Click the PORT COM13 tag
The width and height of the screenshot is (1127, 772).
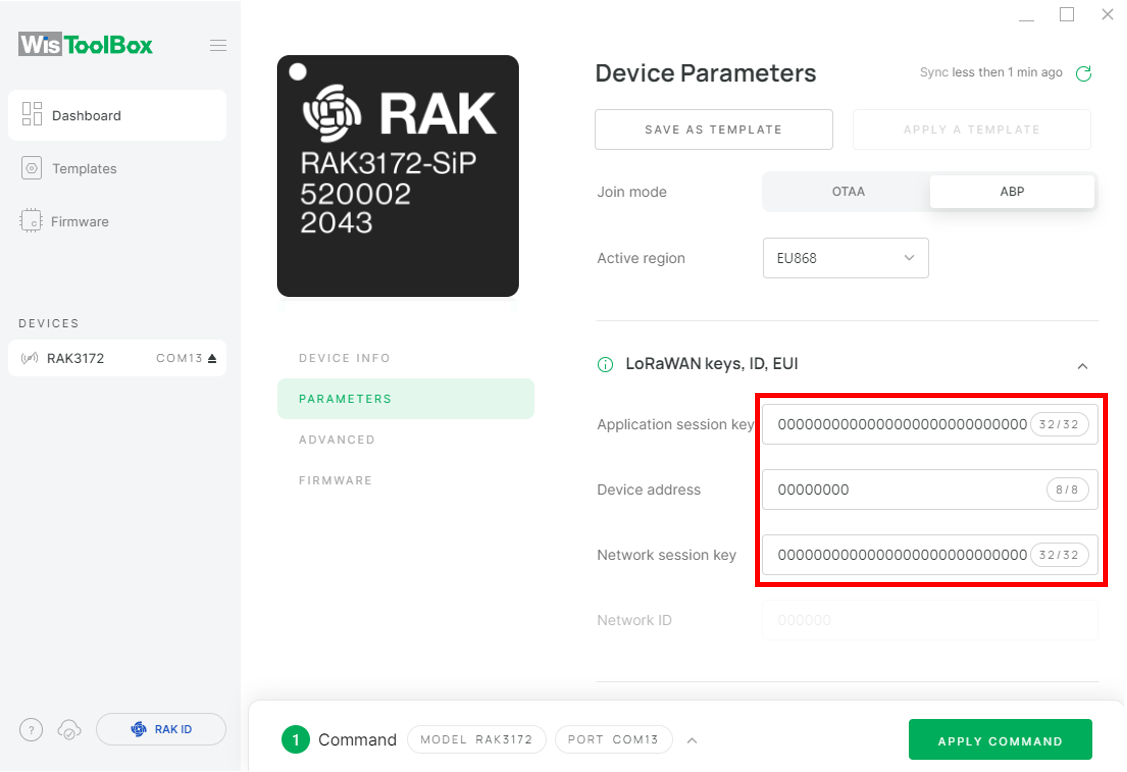pos(613,739)
